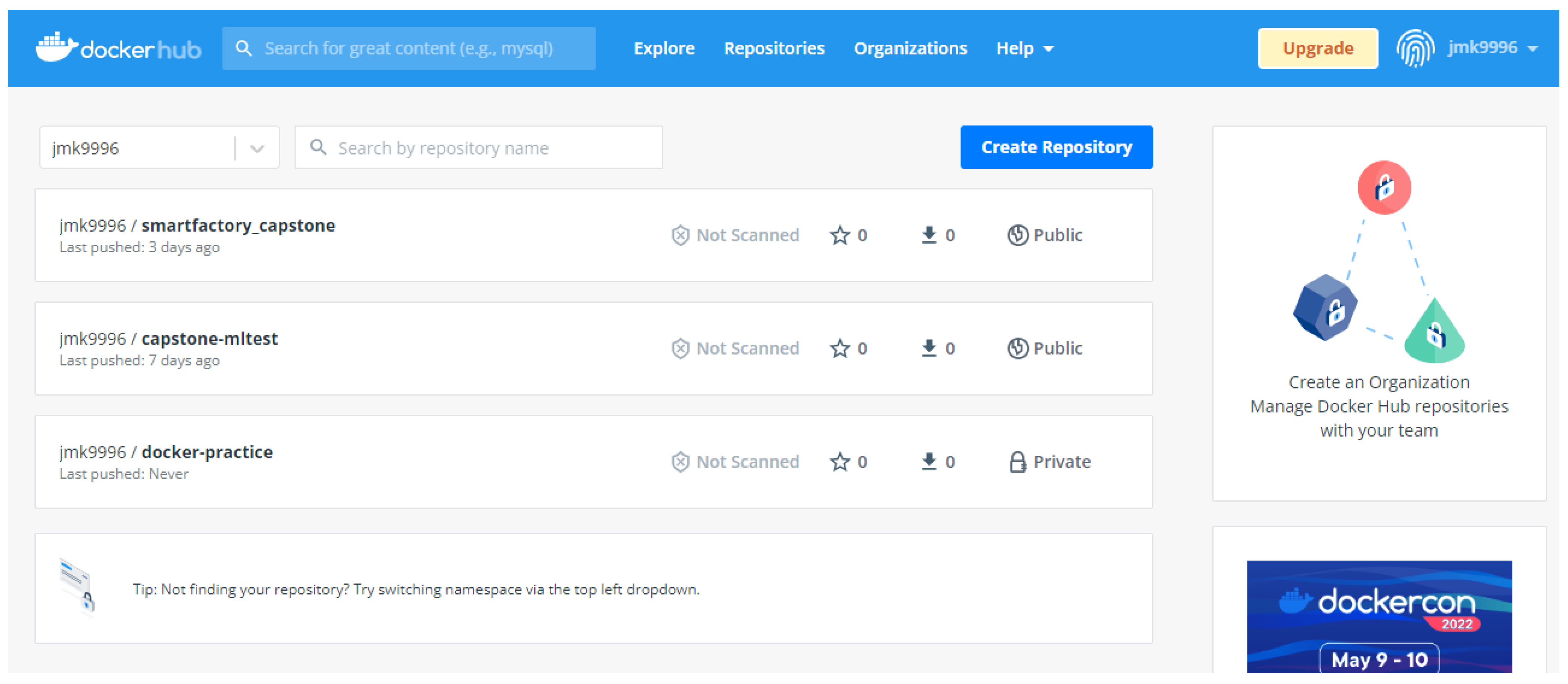Click the Docker Hub whale logo
This screenshot has width=1568, height=684.
(57, 48)
